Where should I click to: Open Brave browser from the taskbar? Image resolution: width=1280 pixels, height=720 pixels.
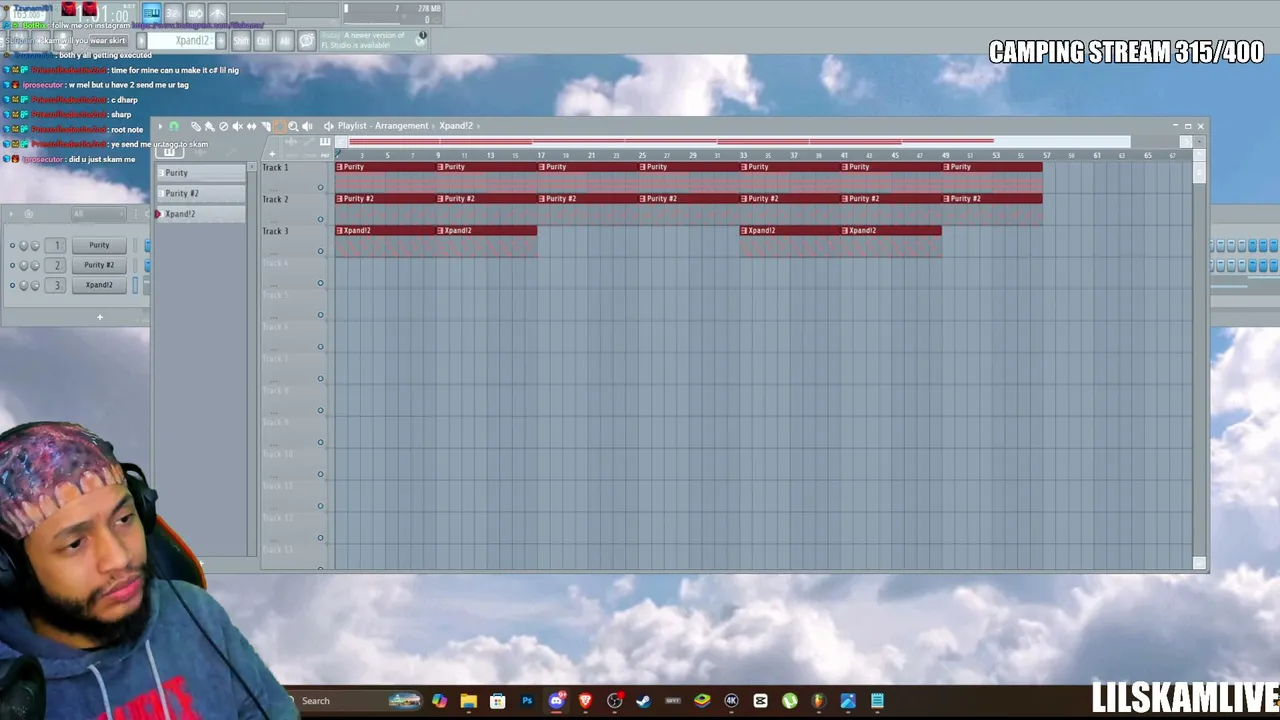coord(585,701)
